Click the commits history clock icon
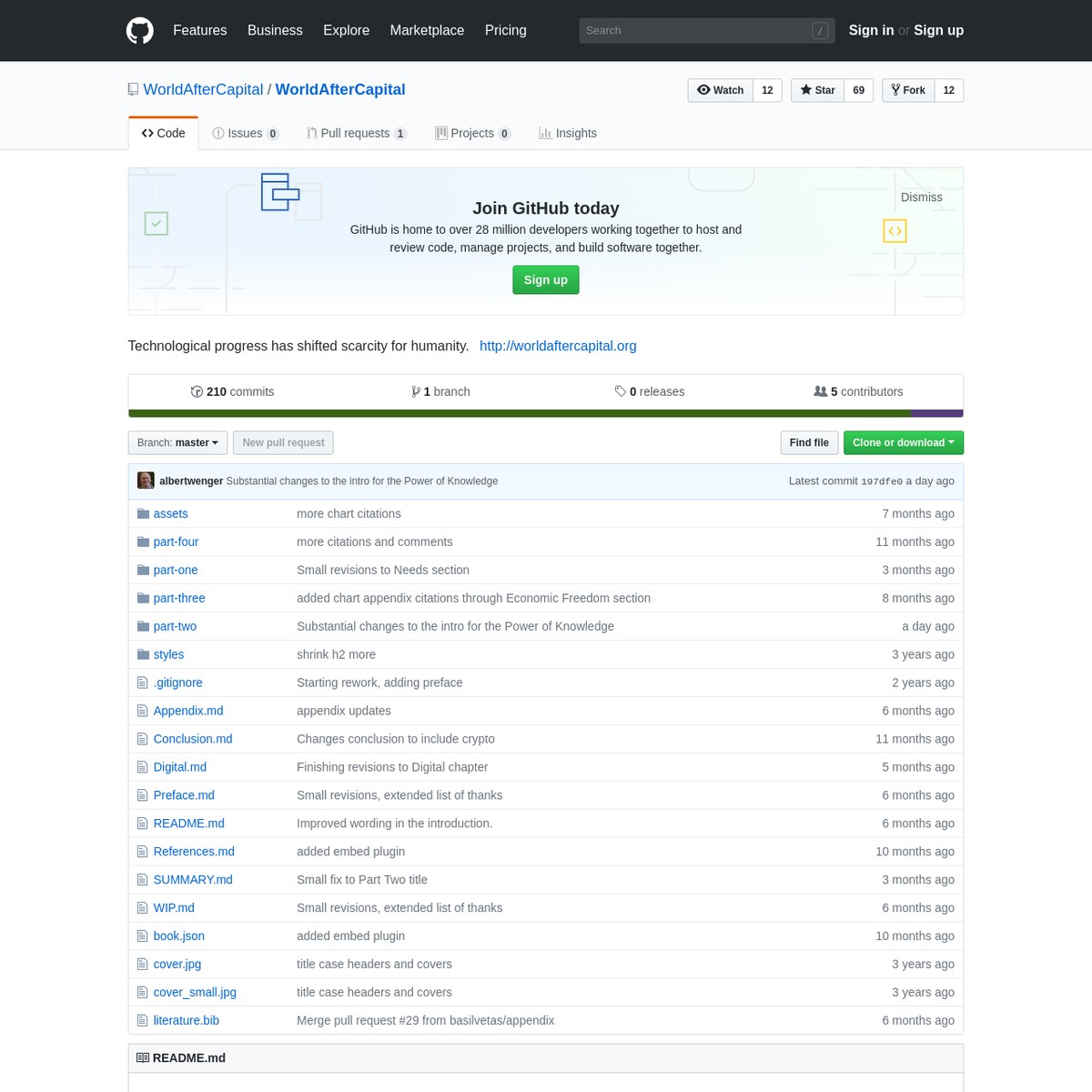The image size is (1092, 1092). click(x=197, y=391)
